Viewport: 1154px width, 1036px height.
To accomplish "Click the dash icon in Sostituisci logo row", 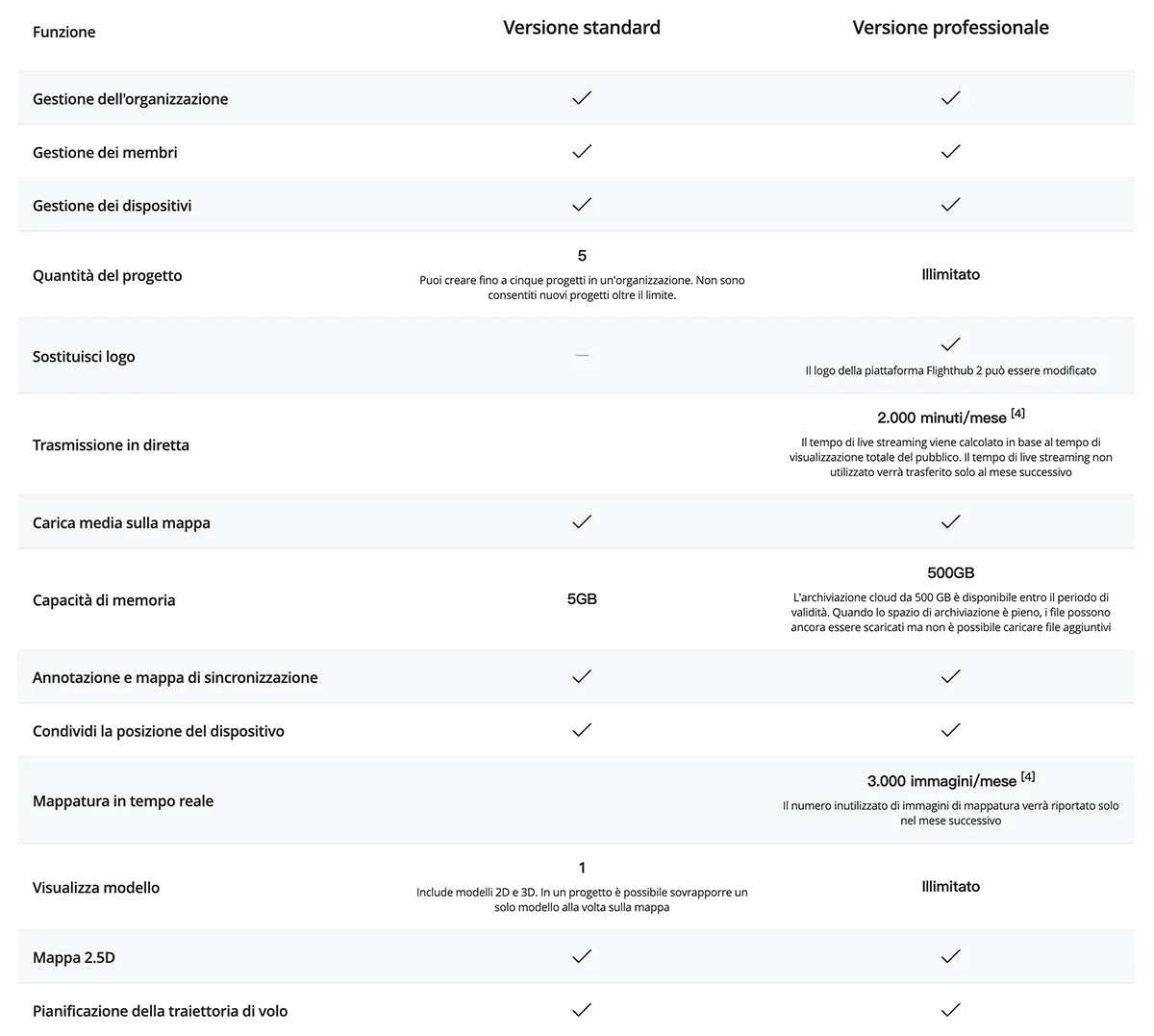I will pyautogui.click(x=582, y=356).
